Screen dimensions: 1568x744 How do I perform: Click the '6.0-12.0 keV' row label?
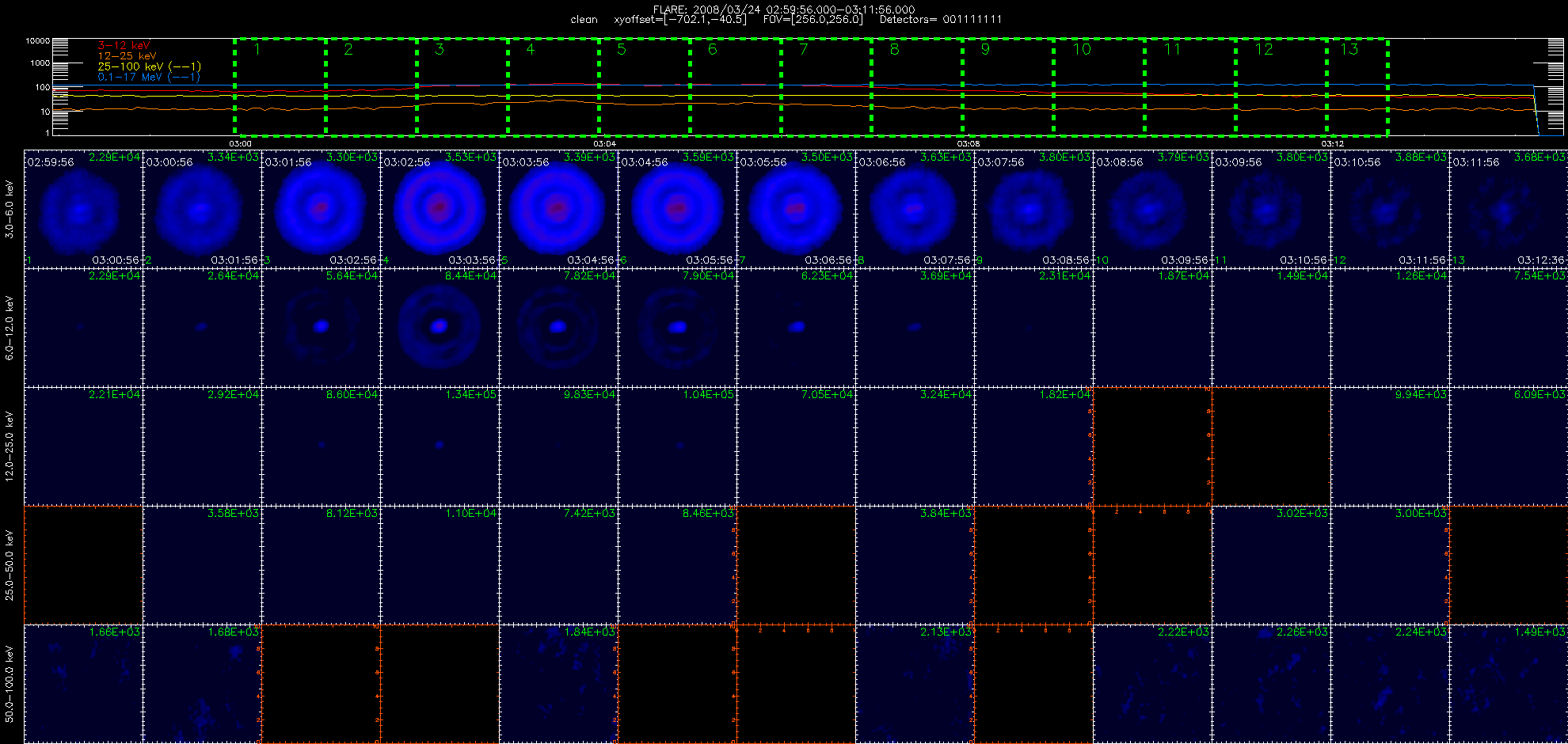click(x=10, y=328)
